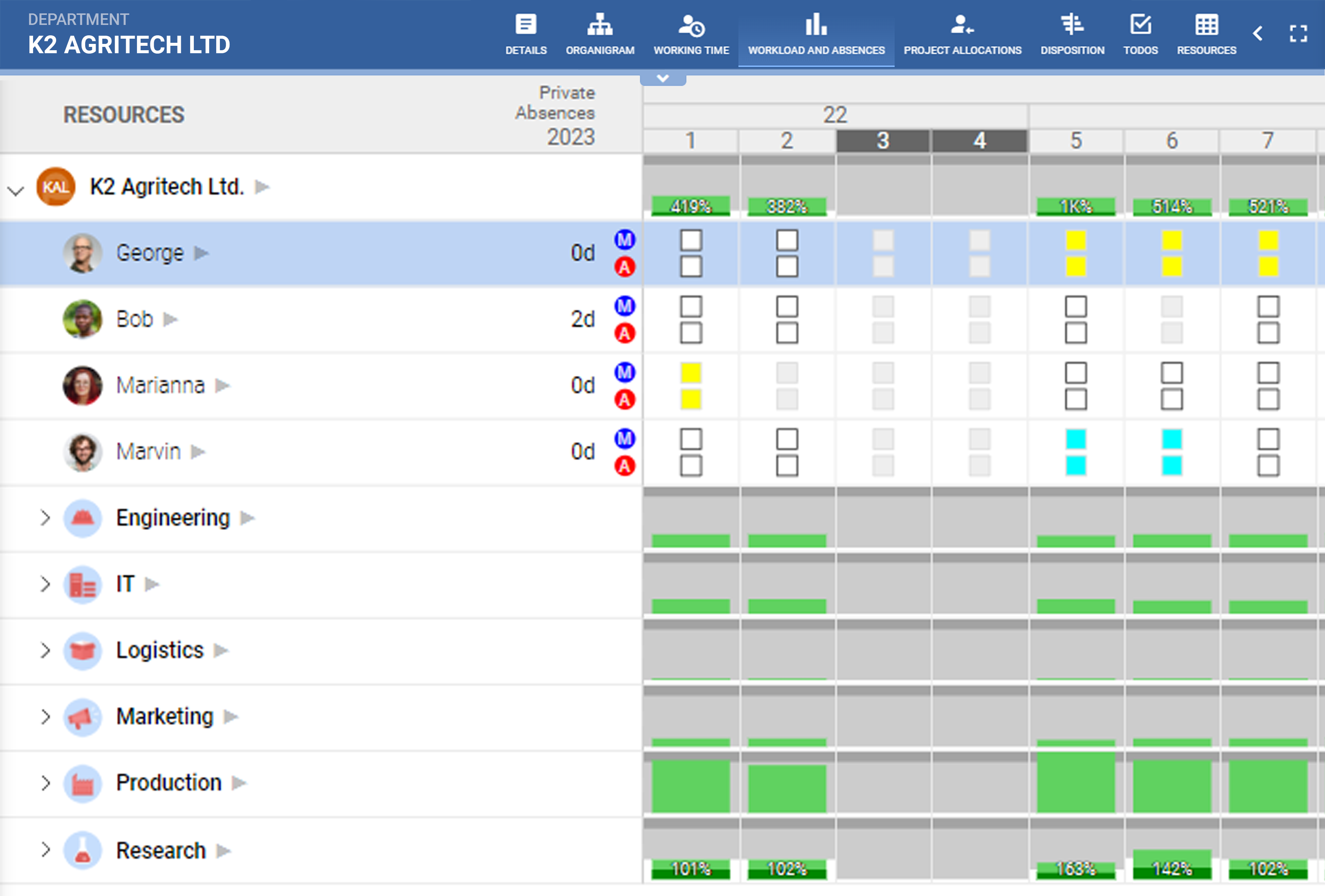This screenshot has height=896, width=1325.
Task: Click the back arrow in header
Action: pyautogui.click(x=1257, y=33)
